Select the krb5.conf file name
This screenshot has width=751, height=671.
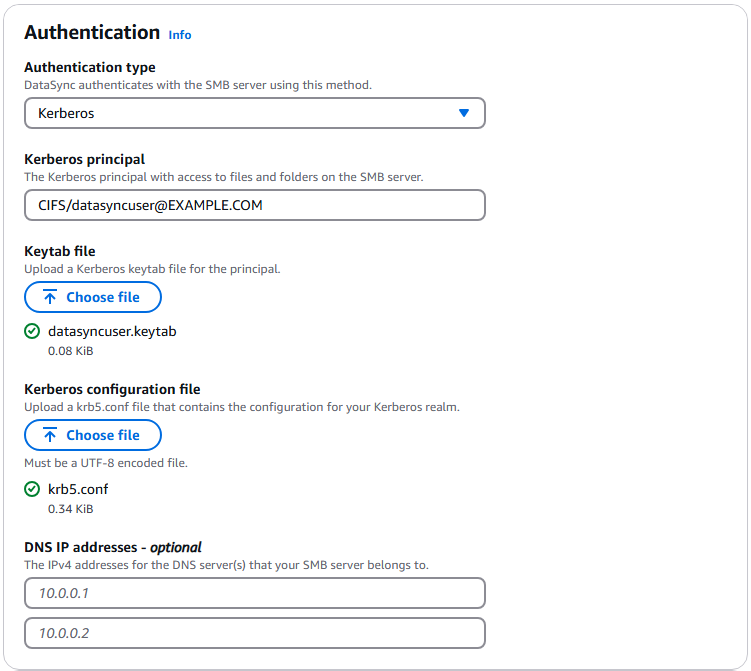pos(78,489)
